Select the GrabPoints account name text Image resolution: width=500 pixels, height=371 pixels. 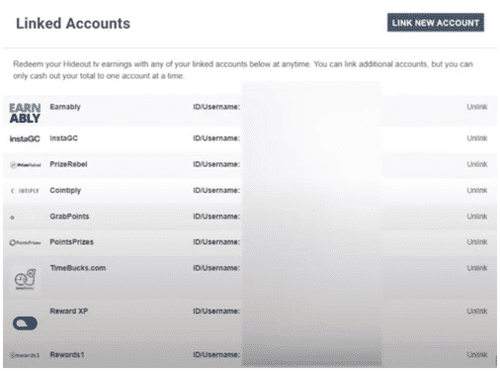click(69, 216)
